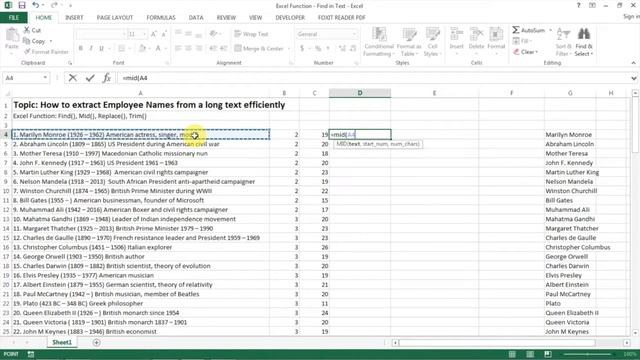This screenshot has width=640, height=360.
Task: Click the Format cells icon
Action: [496, 34]
